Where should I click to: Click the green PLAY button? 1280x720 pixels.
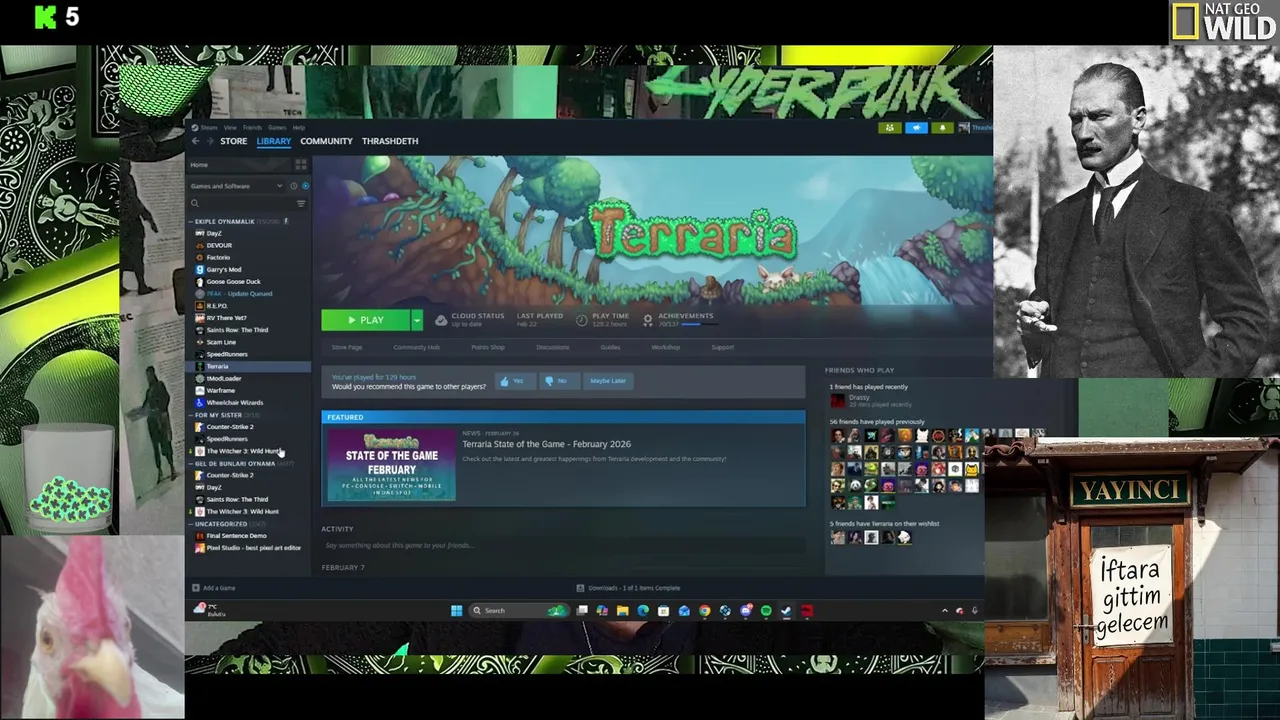click(365, 320)
